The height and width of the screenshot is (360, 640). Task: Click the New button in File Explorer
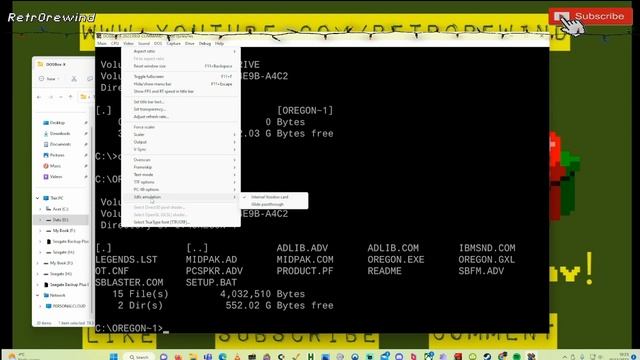click(x=49, y=79)
